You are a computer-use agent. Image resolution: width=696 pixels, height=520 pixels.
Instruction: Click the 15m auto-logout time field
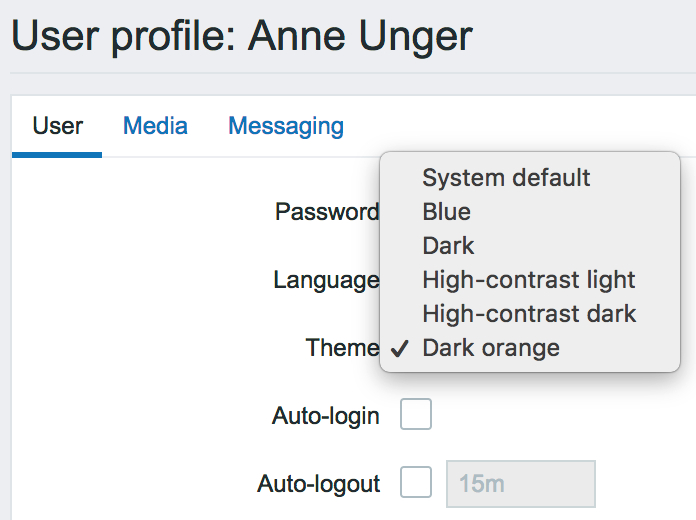(520, 484)
